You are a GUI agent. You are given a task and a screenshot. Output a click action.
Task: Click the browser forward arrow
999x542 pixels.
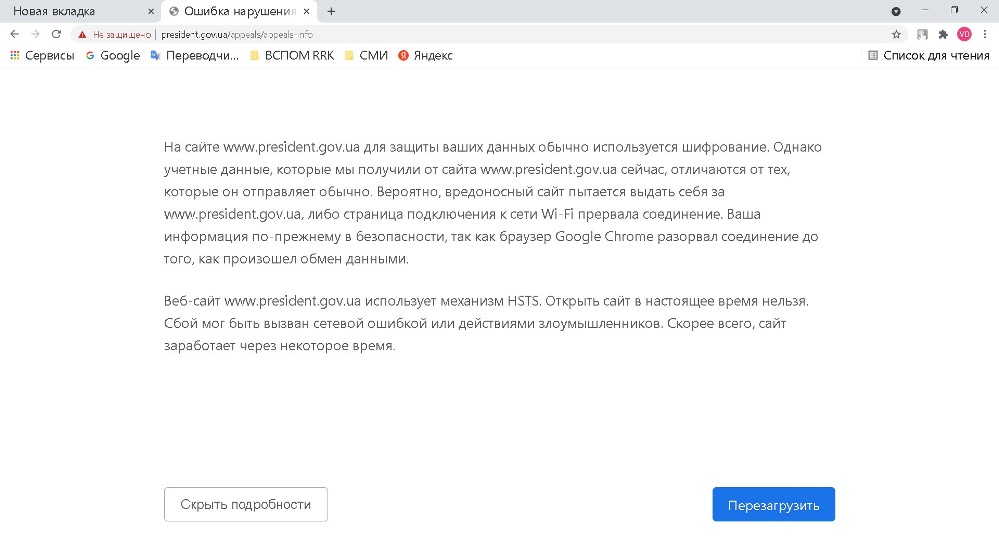pyautogui.click(x=35, y=34)
